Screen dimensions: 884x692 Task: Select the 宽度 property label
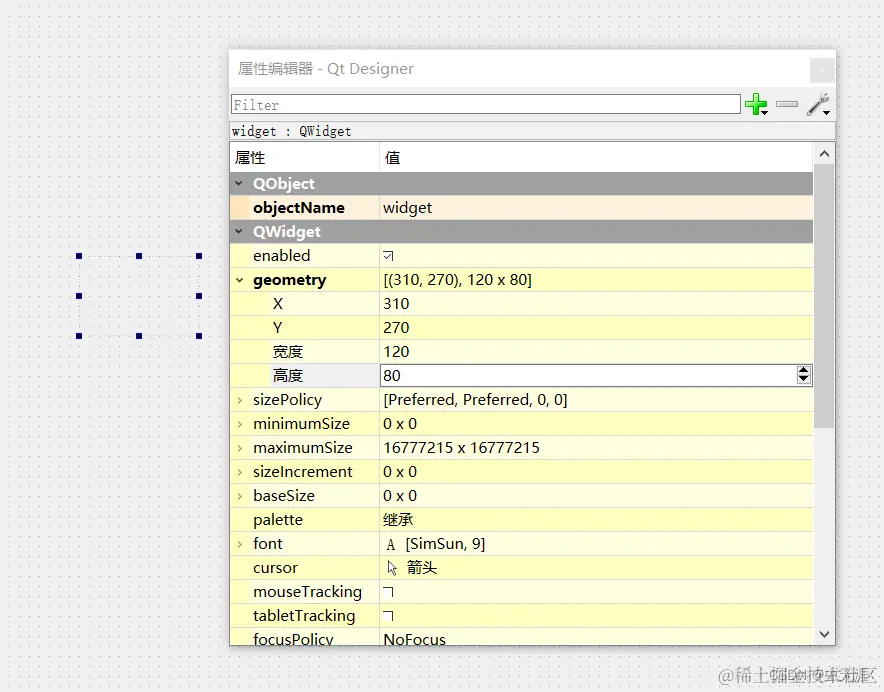tap(288, 352)
